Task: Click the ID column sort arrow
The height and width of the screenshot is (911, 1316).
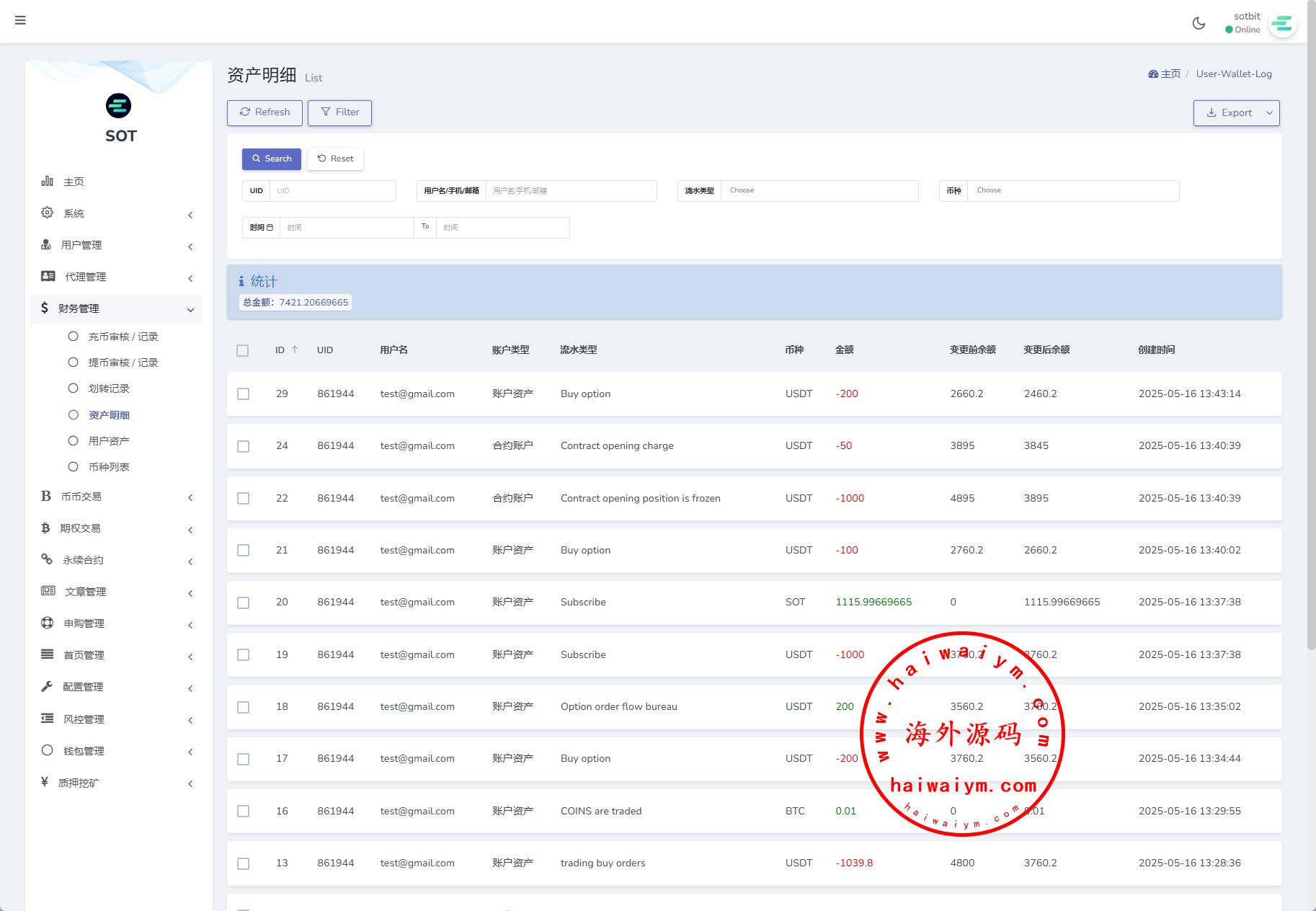Action: [x=295, y=350]
